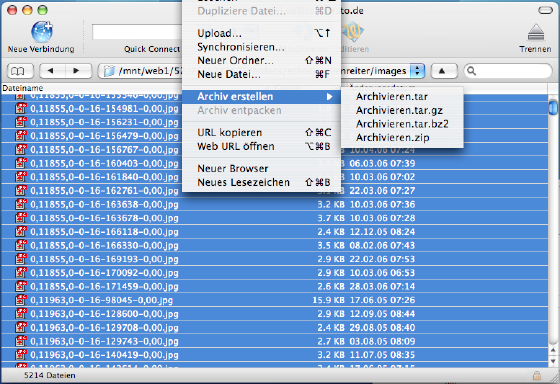560x384 pixels.
Task: Click date 08.02.06 07:43
Action: [x=382, y=245]
